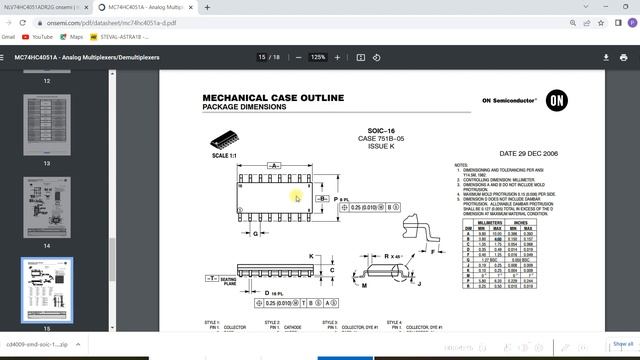The height and width of the screenshot is (360, 640).
Task: Open cd4009-smd-soic zip download item
Action: [x=37, y=344]
